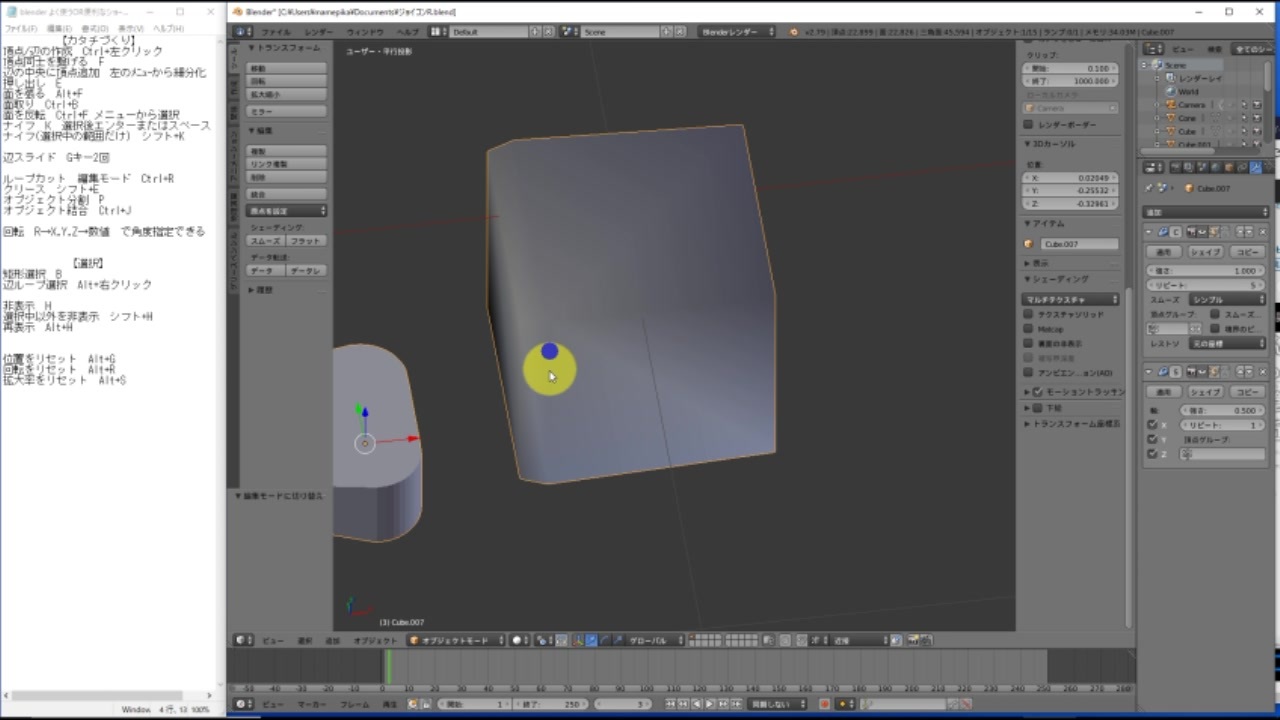Image resolution: width=1280 pixels, height=720 pixels.
Task: Adjust the factor 0.500 slider in modifier
Action: pyautogui.click(x=1224, y=410)
